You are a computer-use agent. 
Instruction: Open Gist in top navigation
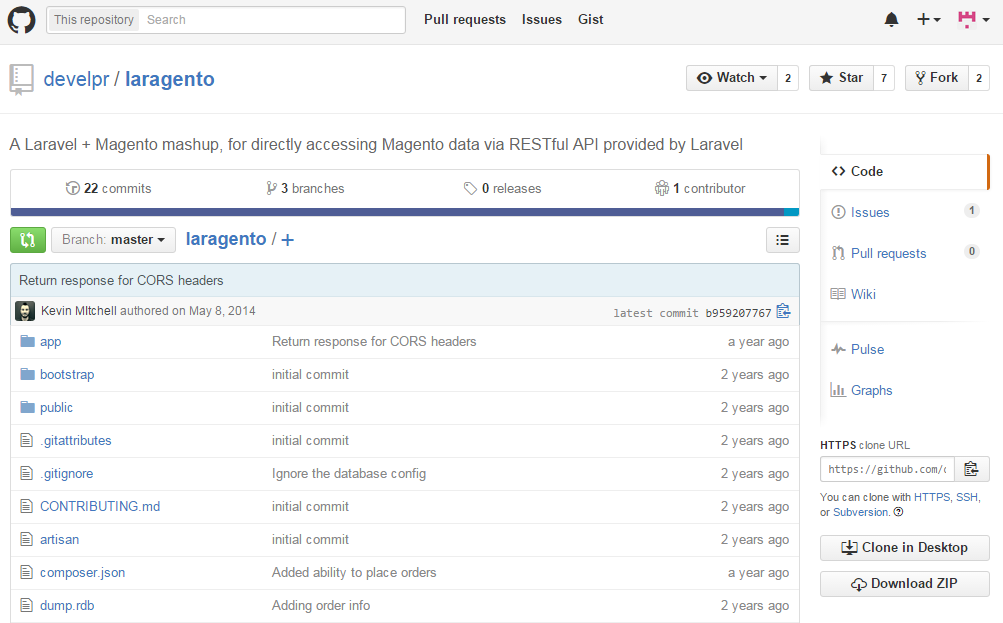click(x=590, y=20)
